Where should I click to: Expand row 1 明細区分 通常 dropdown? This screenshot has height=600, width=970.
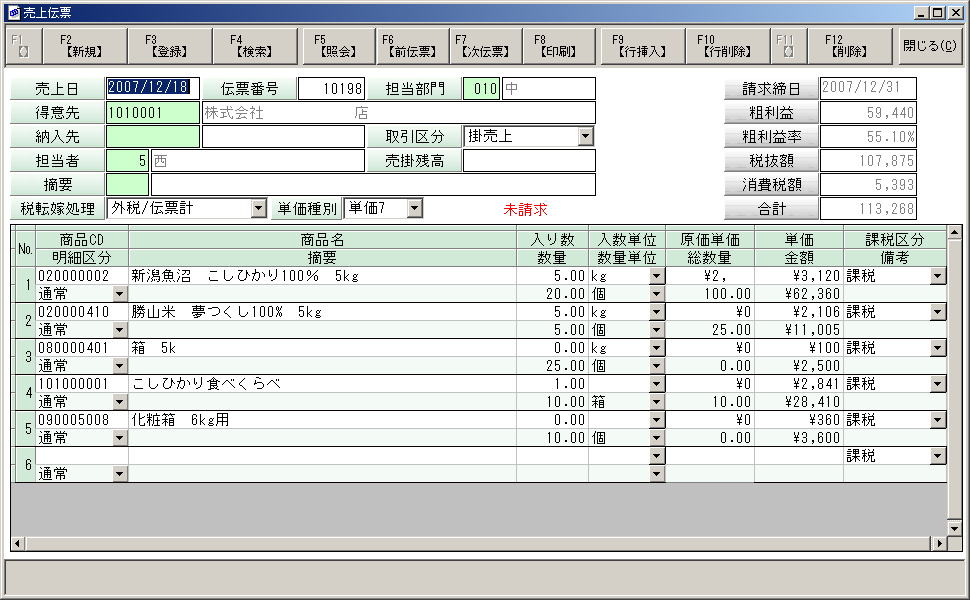120,294
